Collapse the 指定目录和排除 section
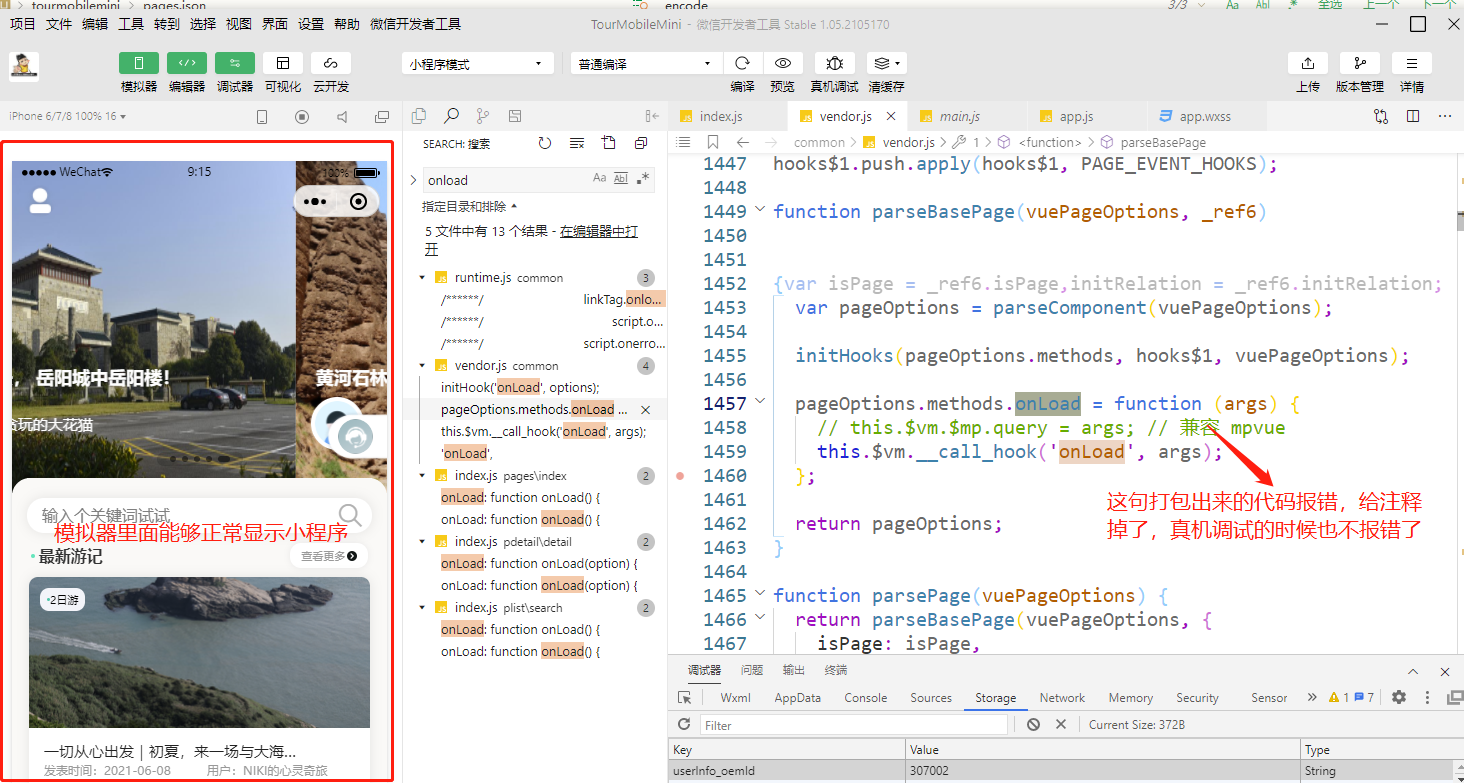Viewport: 1464px width, 783px height. point(470,207)
